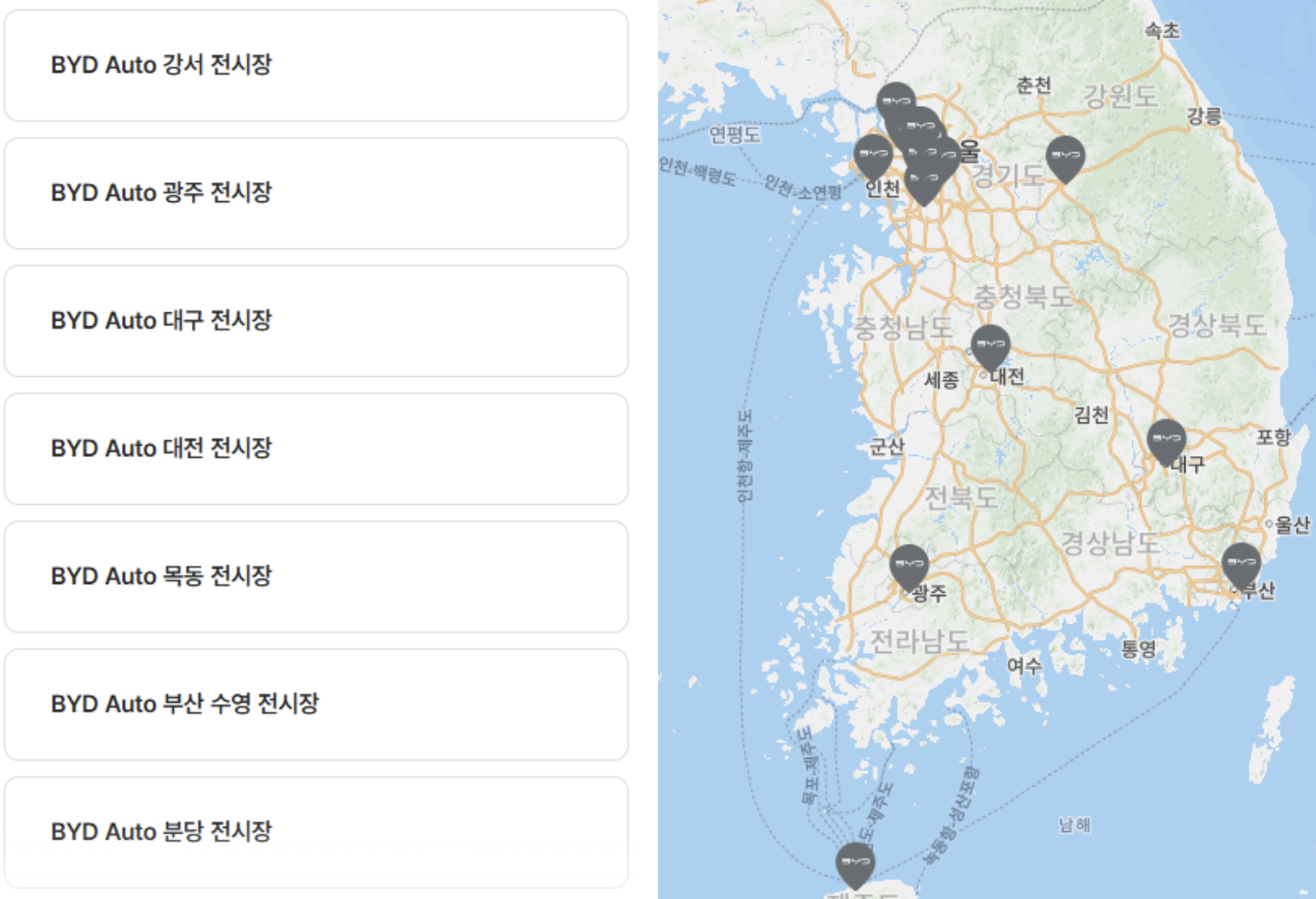Image resolution: width=1316 pixels, height=899 pixels.
Task: Click the 울산 city label
Action: (x=1292, y=524)
